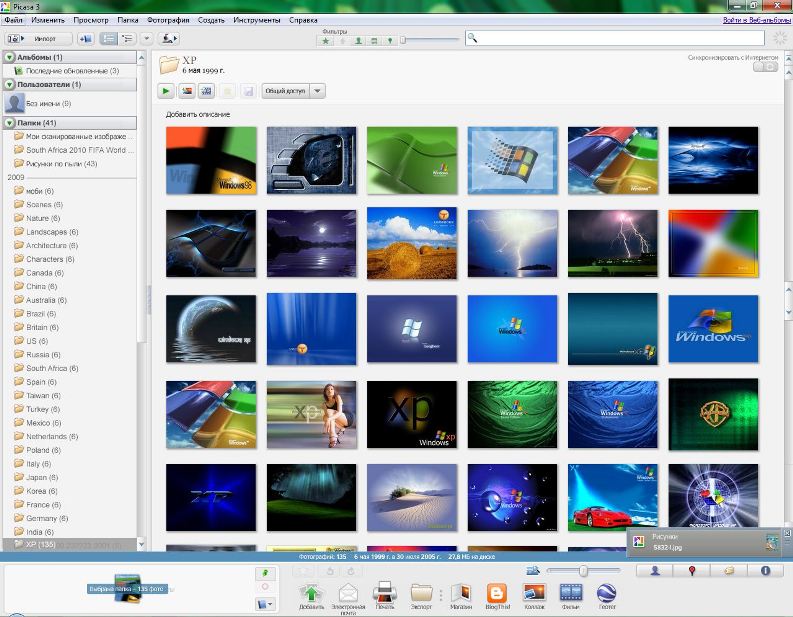Click the Печать (Print) icon
Image resolution: width=793 pixels, height=617 pixels.
pyautogui.click(x=384, y=593)
